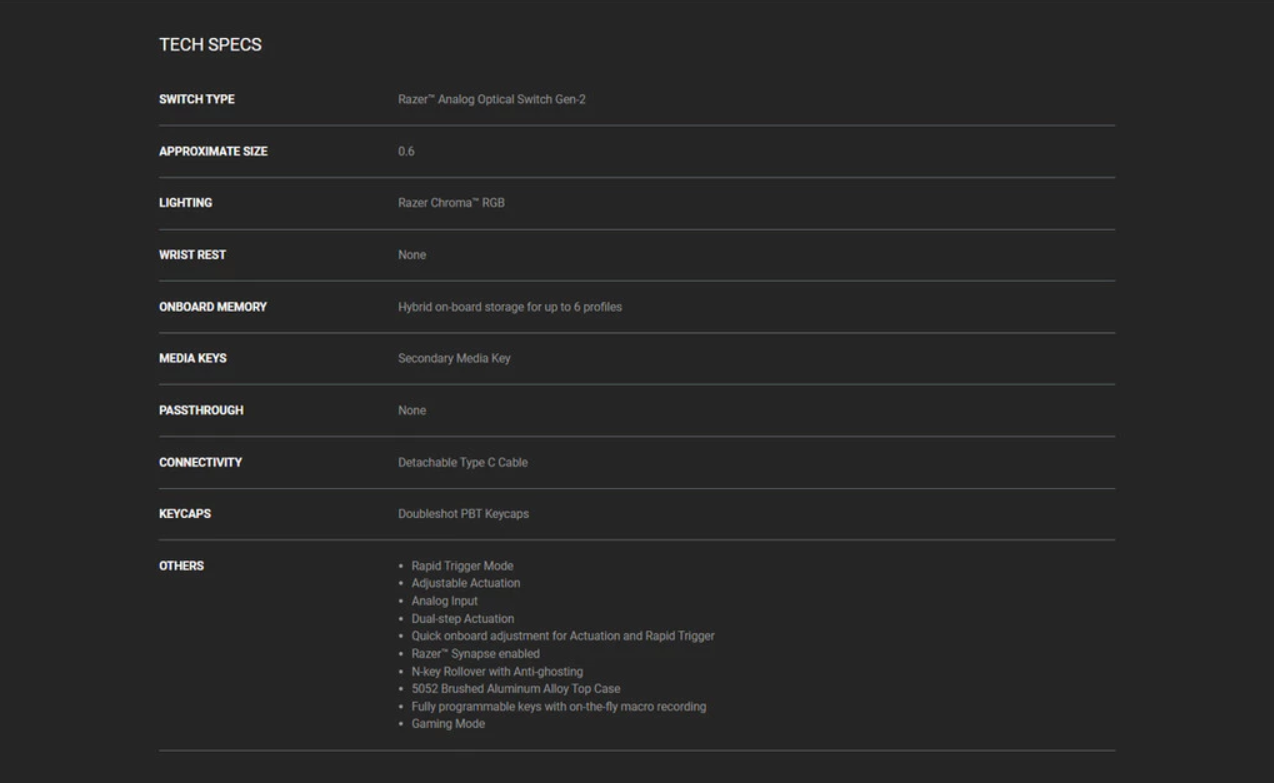Click None in the Wrist Rest row

412,255
